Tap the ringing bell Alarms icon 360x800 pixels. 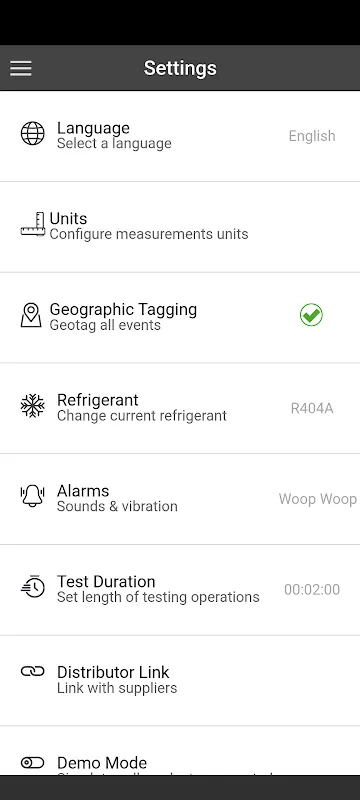click(33, 496)
